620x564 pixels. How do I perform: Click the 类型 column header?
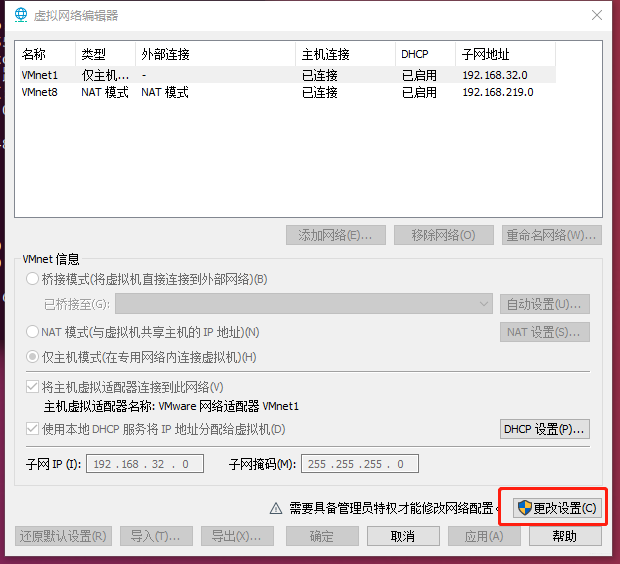[x=105, y=54]
